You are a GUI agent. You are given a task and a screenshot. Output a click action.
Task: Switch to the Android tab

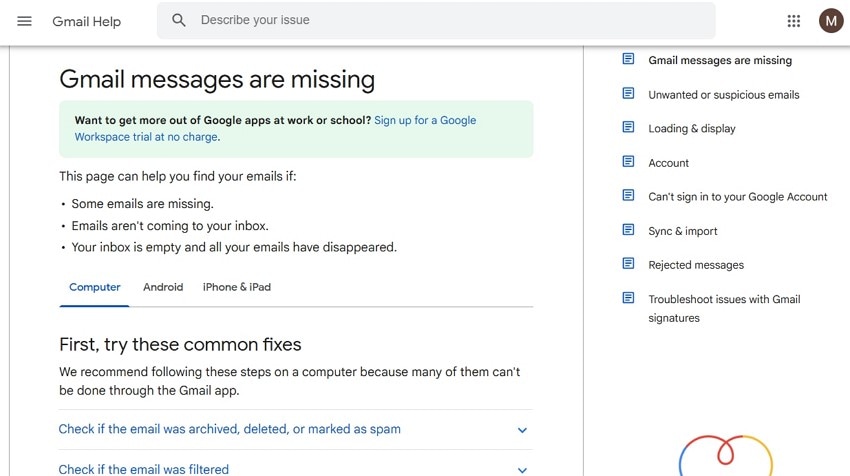click(x=163, y=287)
